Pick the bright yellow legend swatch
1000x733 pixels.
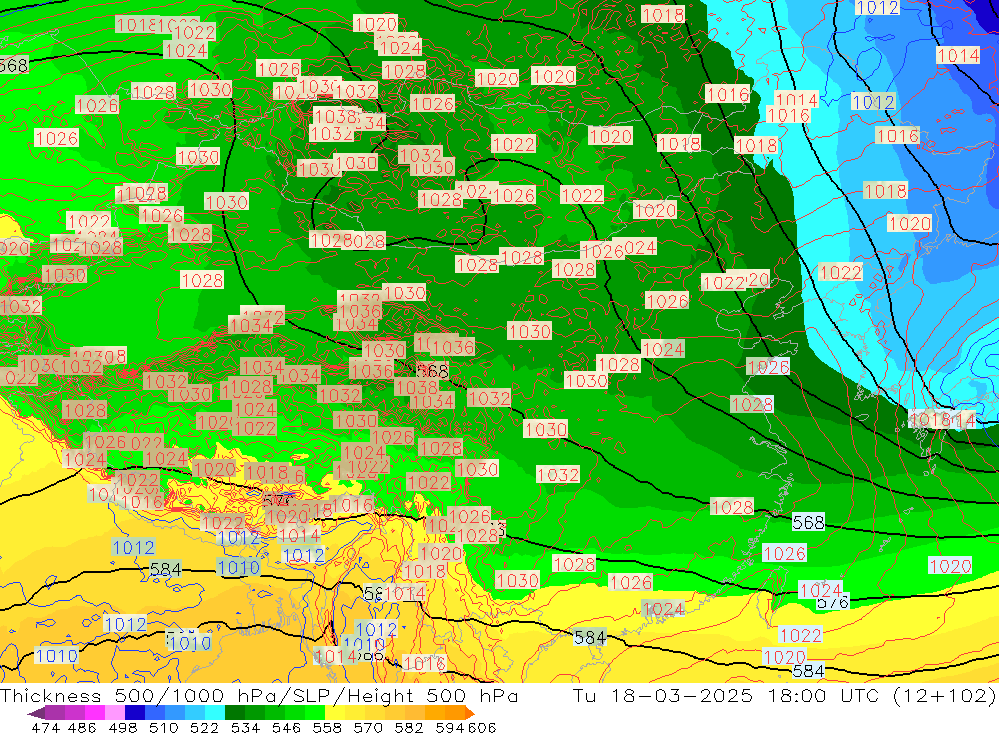click(335, 713)
